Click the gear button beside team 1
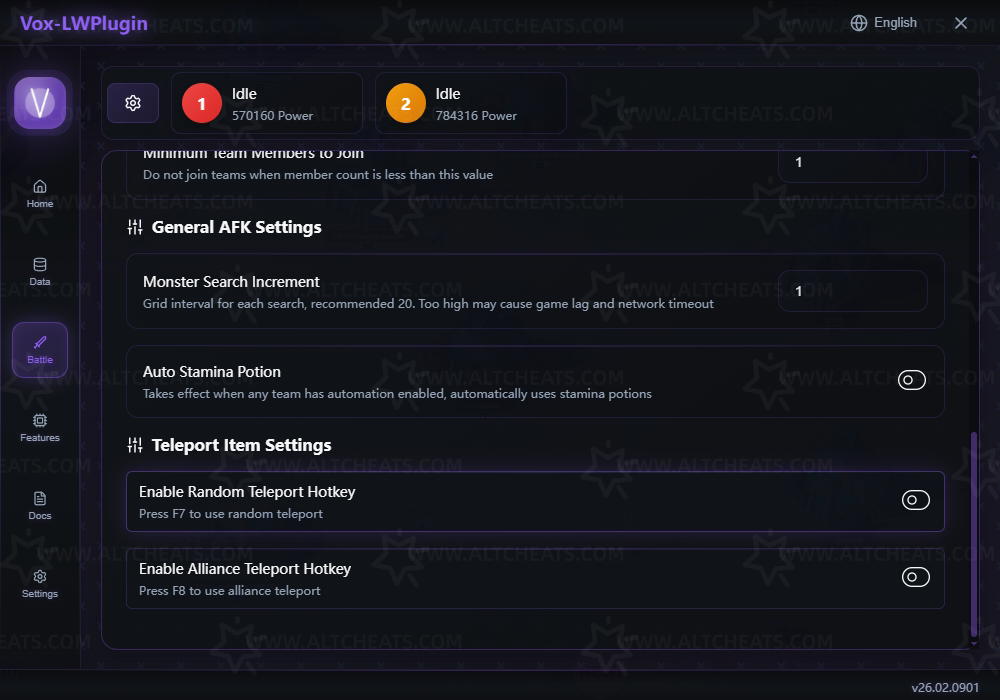This screenshot has height=700, width=1000. [133, 103]
